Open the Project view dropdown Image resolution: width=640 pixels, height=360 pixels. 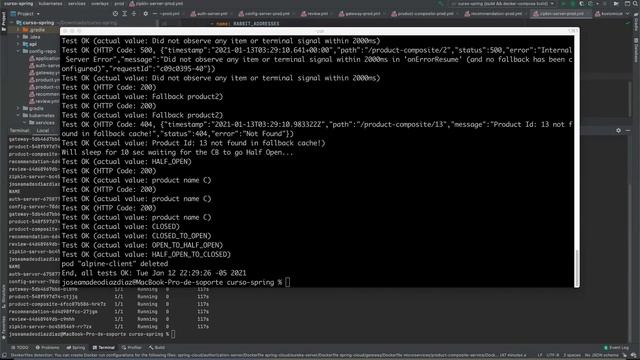[26, 13]
